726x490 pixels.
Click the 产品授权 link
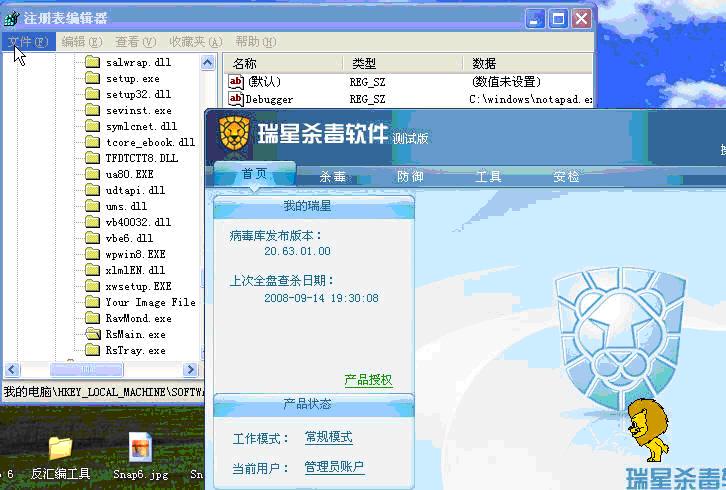tap(369, 380)
